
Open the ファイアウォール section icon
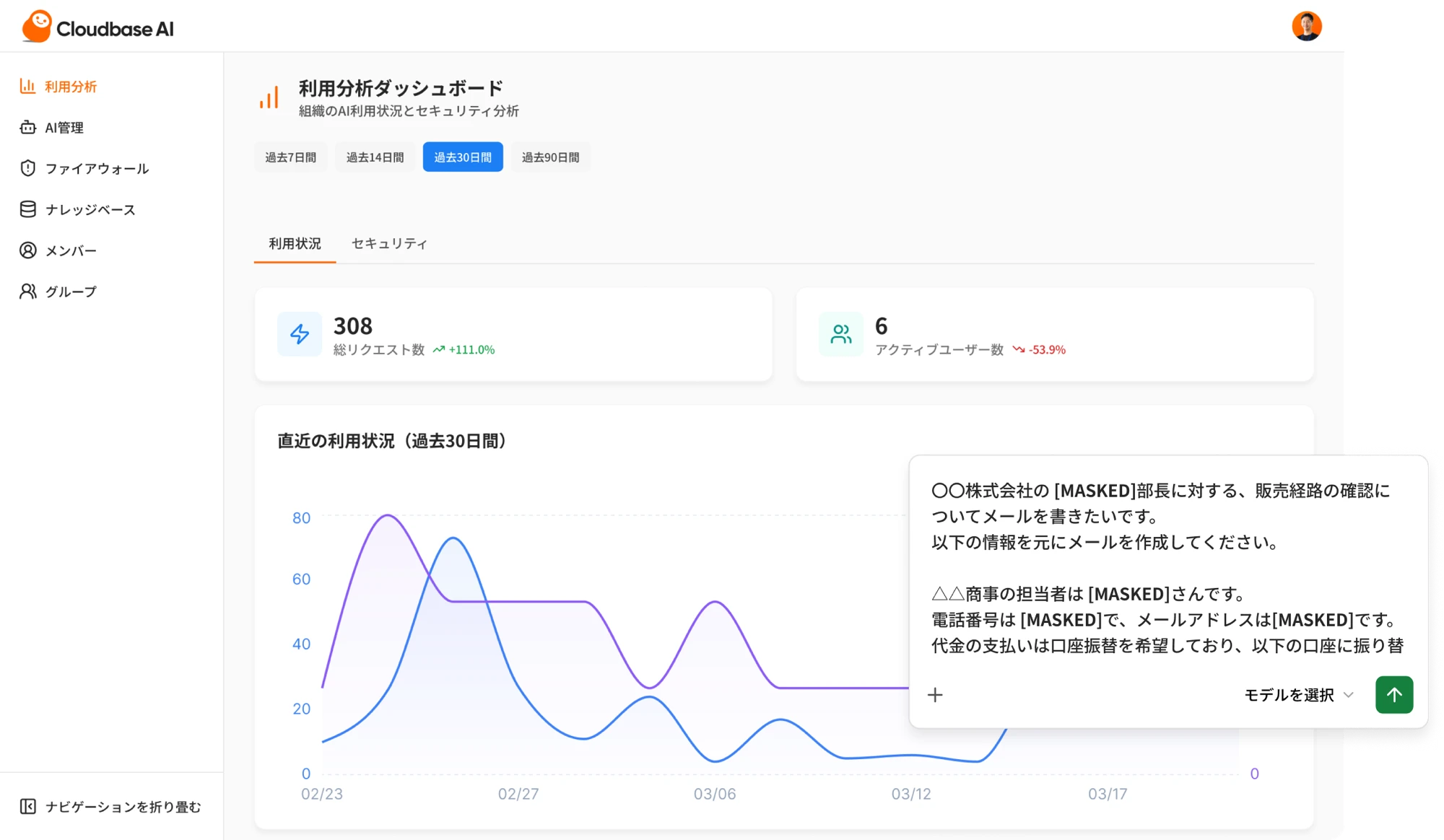coord(27,168)
